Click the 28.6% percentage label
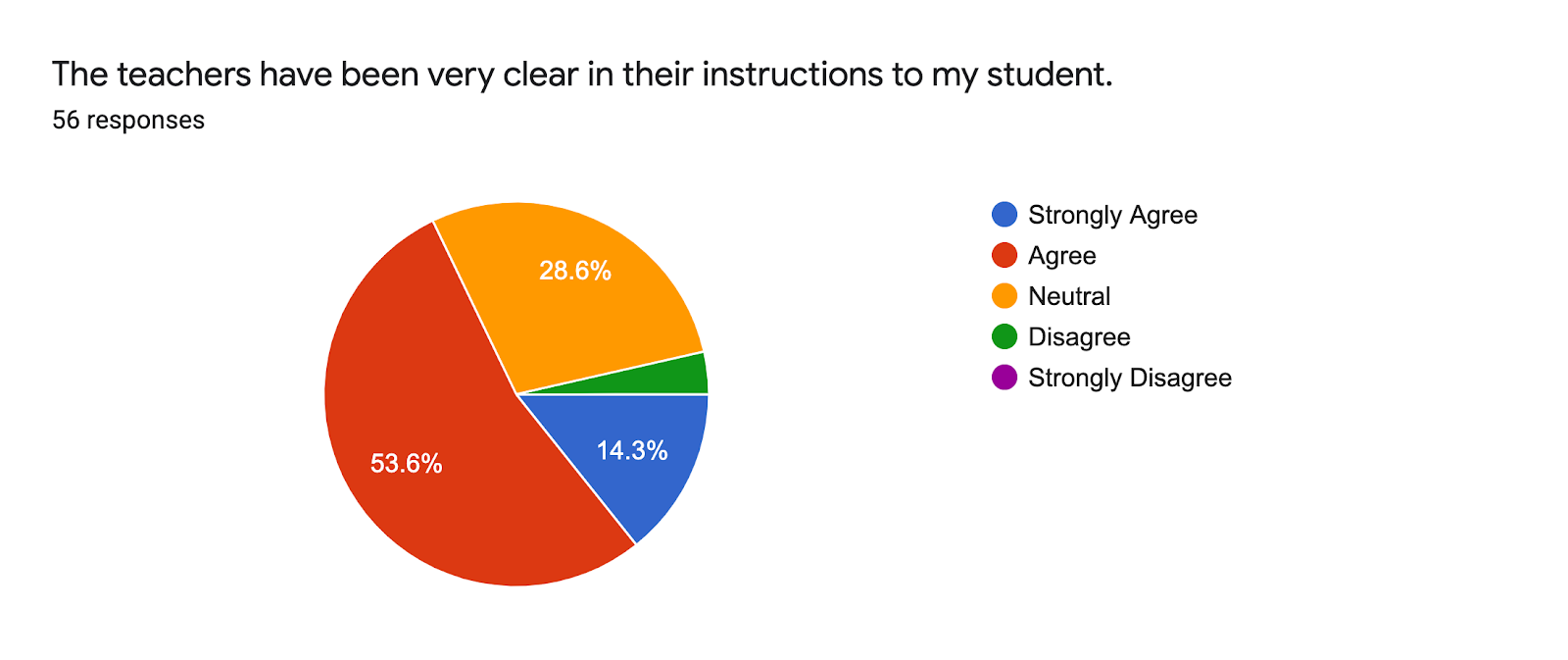The image size is (1568, 660). point(575,271)
